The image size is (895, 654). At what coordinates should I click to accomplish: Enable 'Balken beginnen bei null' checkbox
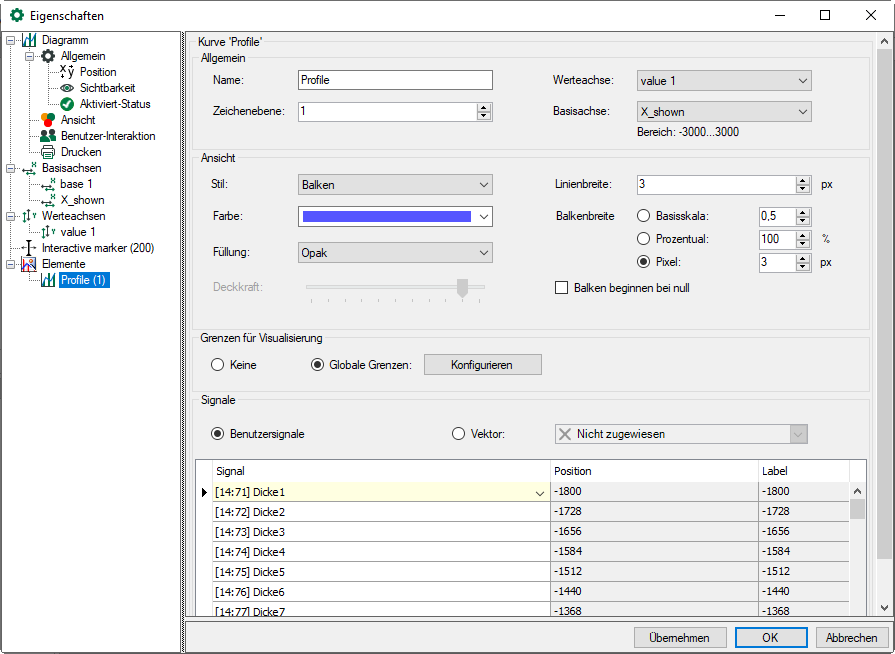561,288
